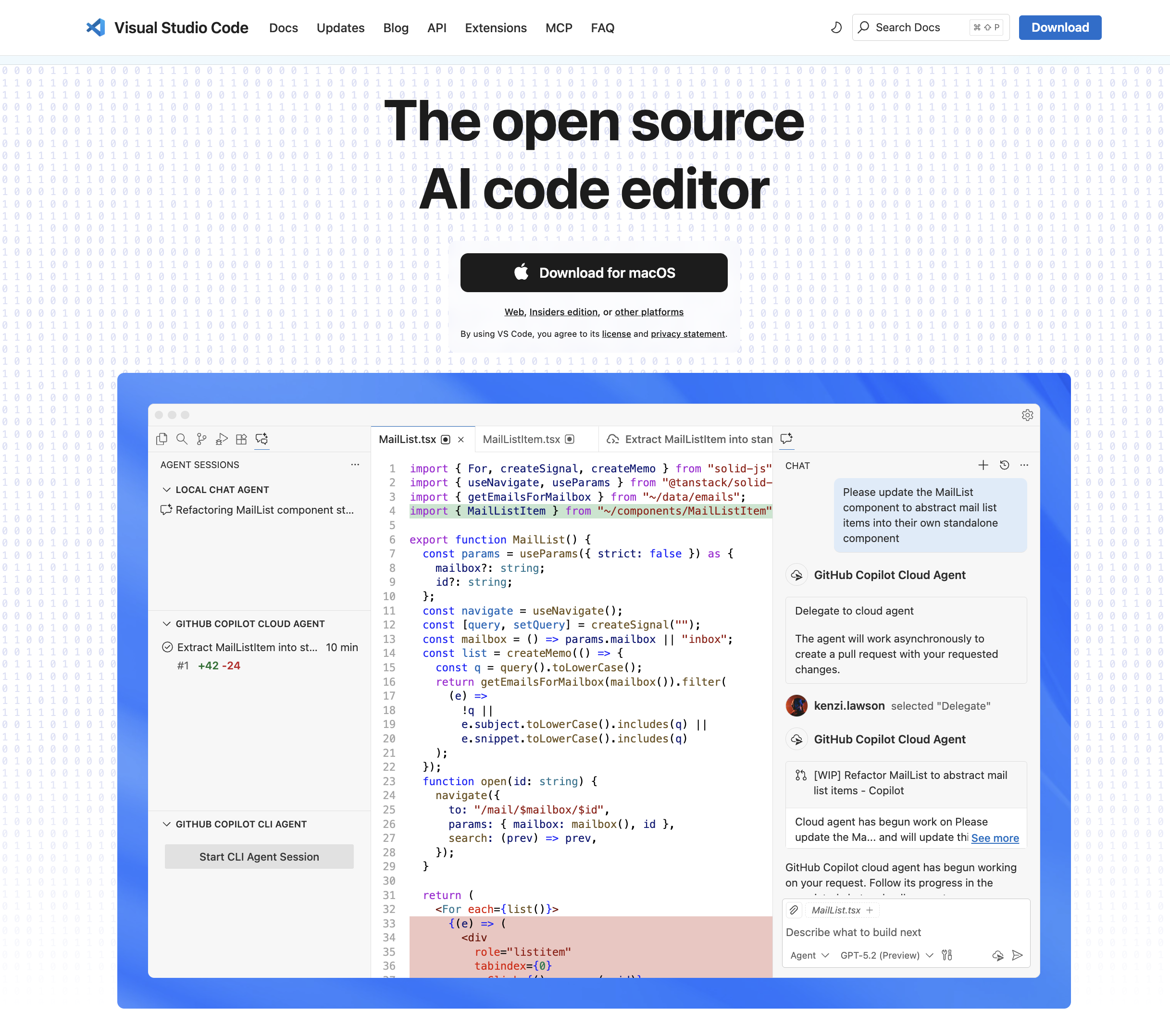Open the Blog menu item
The image size is (1170, 1036).
tap(396, 27)
